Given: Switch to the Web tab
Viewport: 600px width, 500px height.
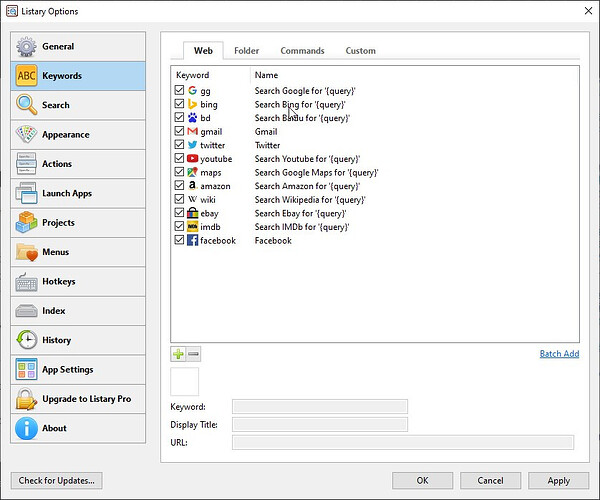Looking at the screenshot, I should point(203,51).
